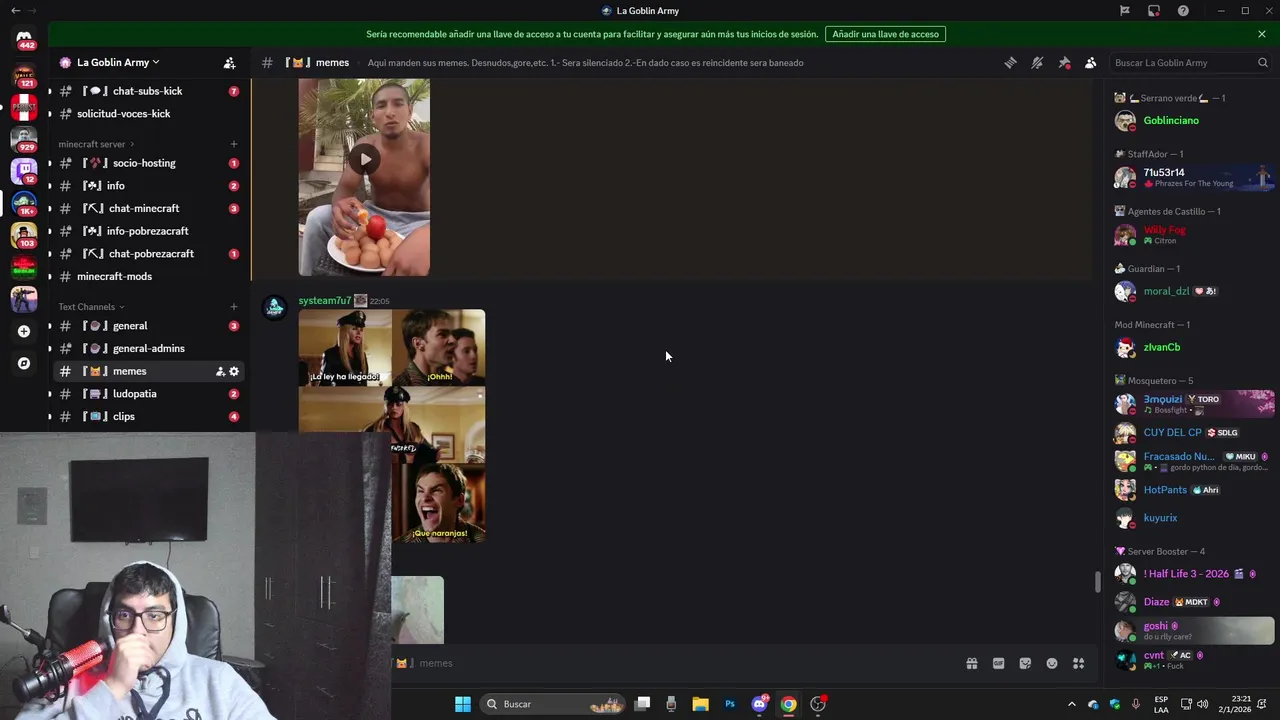1280x720 pixels.
Task: Create invite icon on memes channel
Action: [x=220, y=371]
